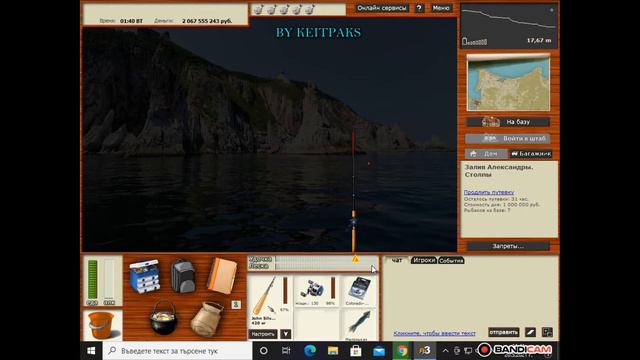The width and height of the screenshot is (640, 360).
Task: Open File Explorer from the taskbar
Action: [333, 351]
